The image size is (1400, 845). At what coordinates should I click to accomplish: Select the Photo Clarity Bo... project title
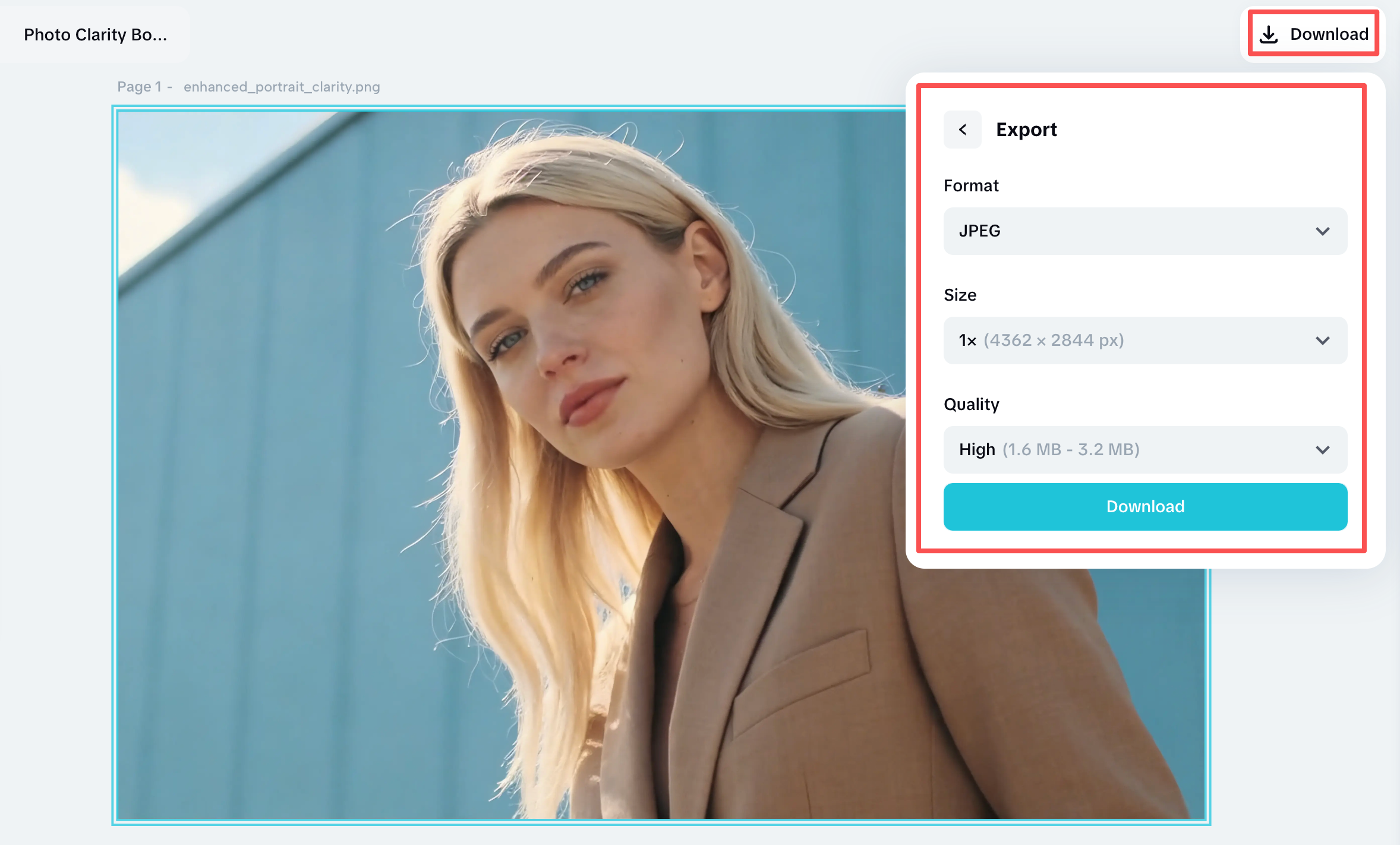coord(96,34)
